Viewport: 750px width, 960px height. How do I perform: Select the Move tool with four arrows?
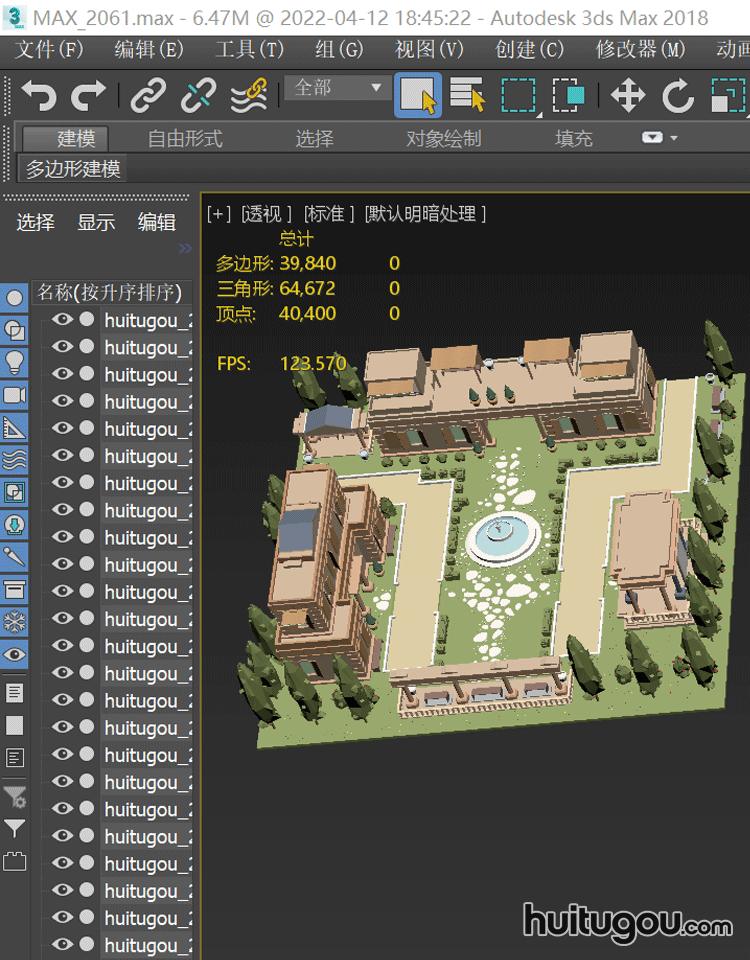click(x=627, y=96)
